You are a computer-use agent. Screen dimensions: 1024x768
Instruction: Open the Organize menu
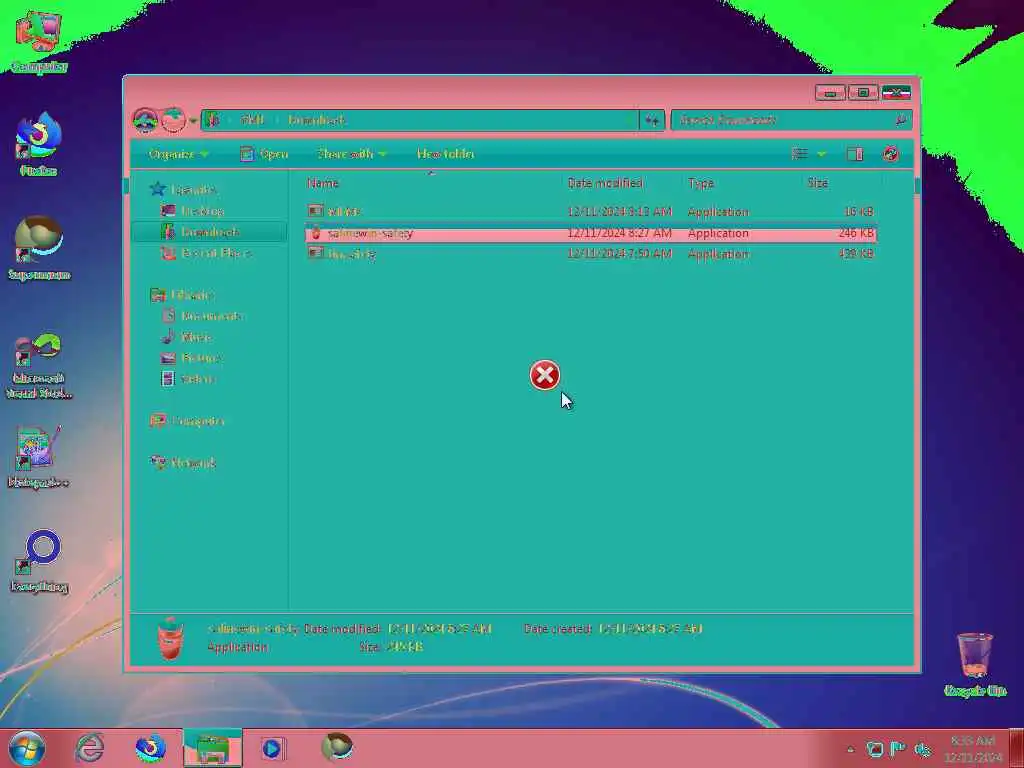click(178, 154)
